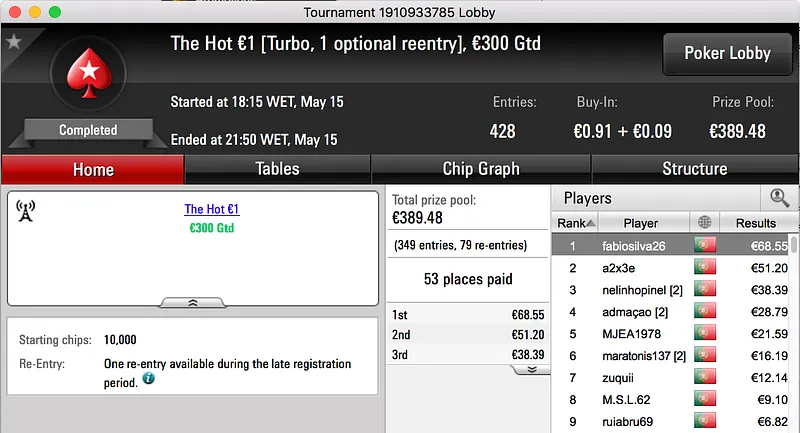This screenshot has width=800, height=433.
Task: Expand the prize payouts list chevron
Action: 532,368
